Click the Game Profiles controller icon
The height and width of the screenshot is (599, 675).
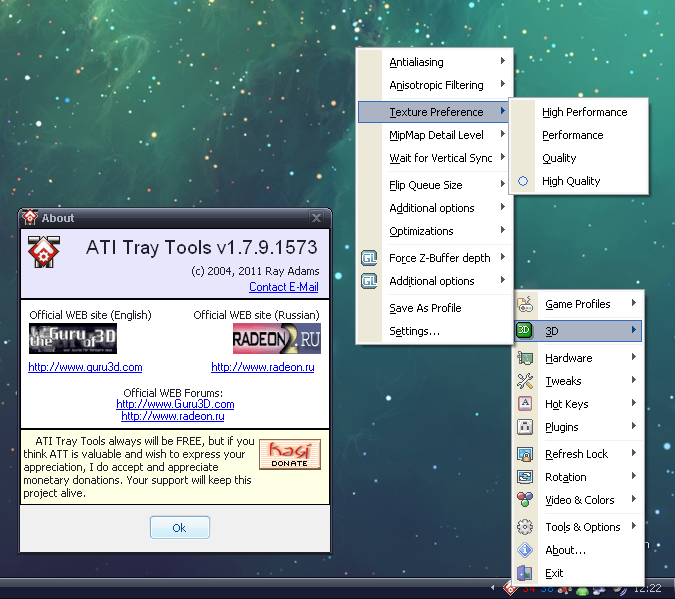click(525, 304)
